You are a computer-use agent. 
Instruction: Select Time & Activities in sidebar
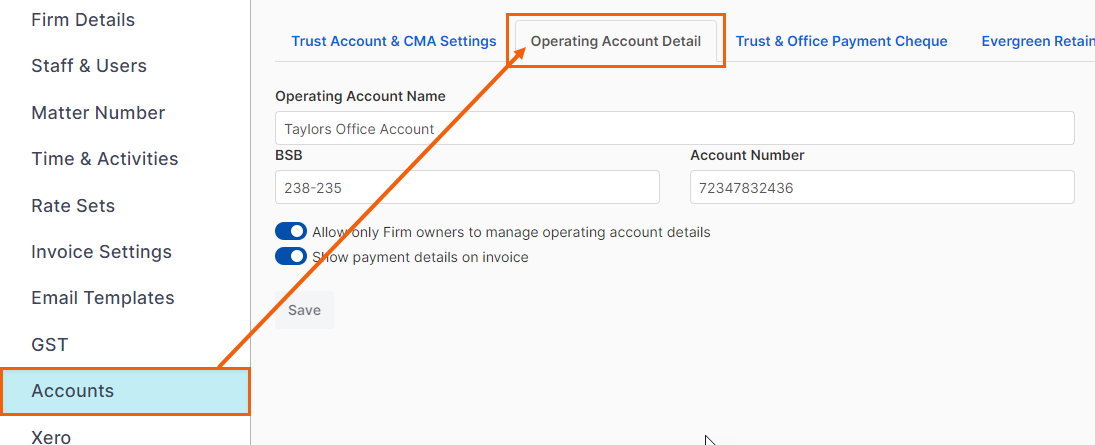point(105,159)
